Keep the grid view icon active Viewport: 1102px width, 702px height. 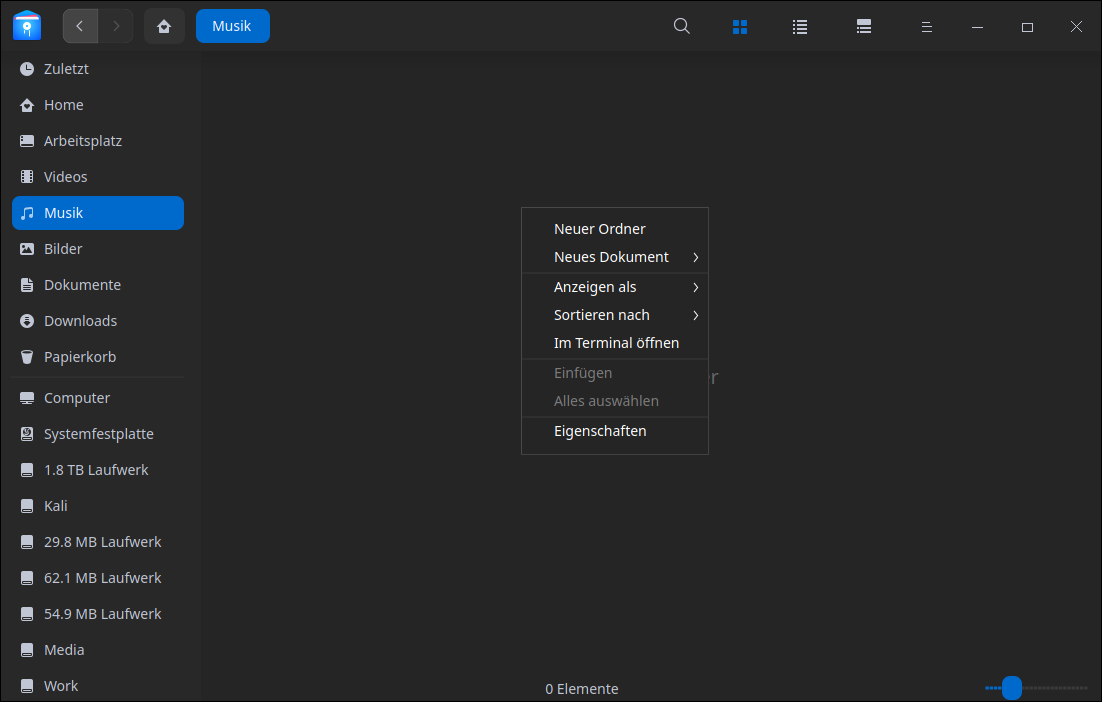pyautogui.click(x=740, y=26)
